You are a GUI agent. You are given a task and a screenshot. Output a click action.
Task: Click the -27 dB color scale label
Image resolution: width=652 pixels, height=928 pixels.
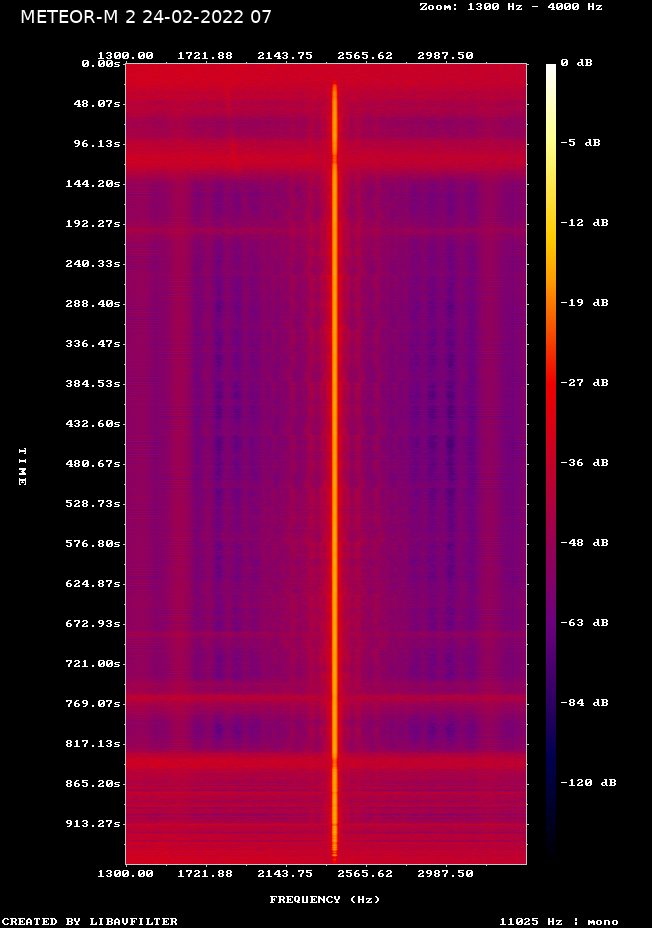click(585, 382)
